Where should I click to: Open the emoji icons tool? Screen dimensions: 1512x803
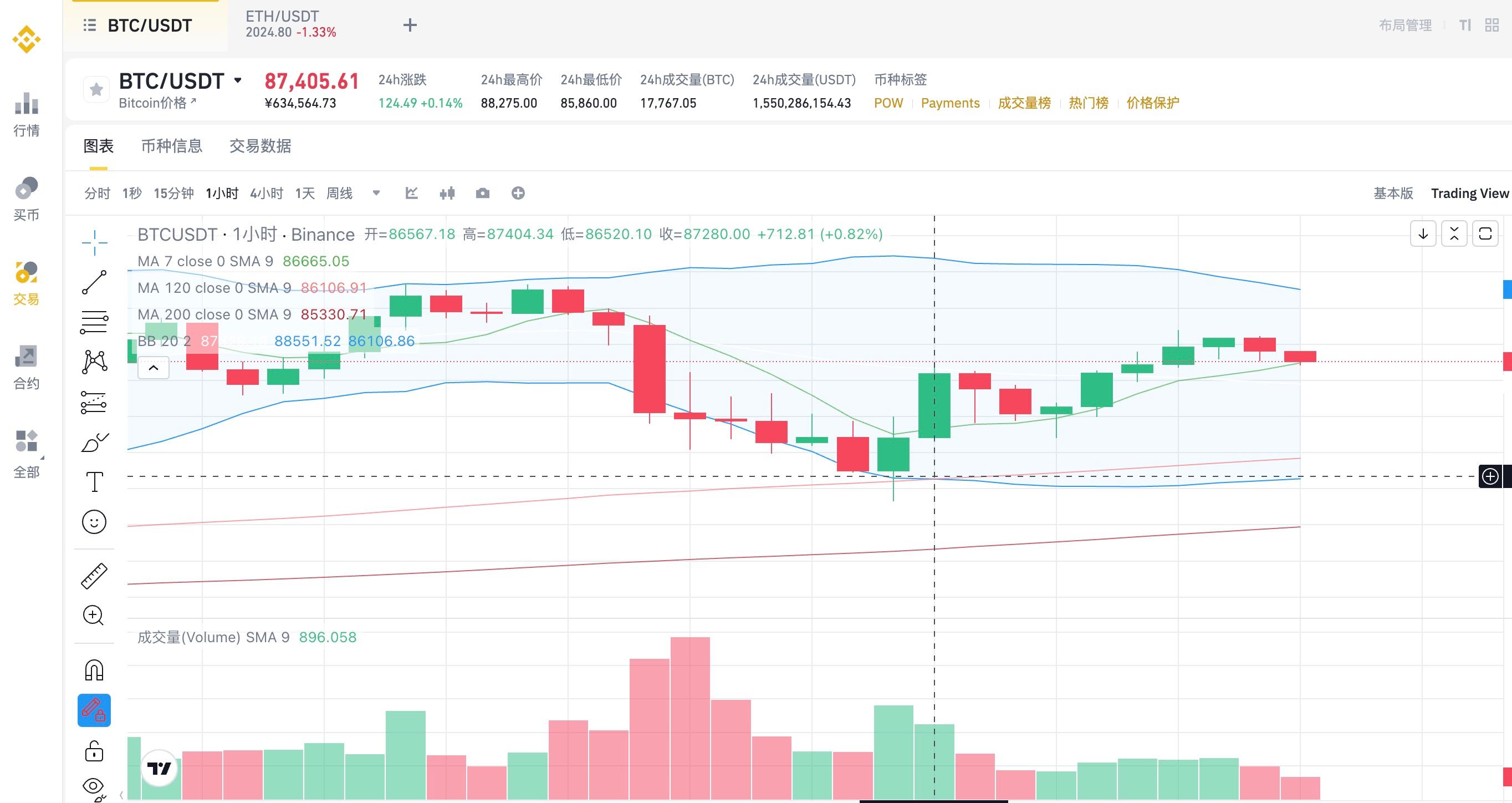coord(94,522)
